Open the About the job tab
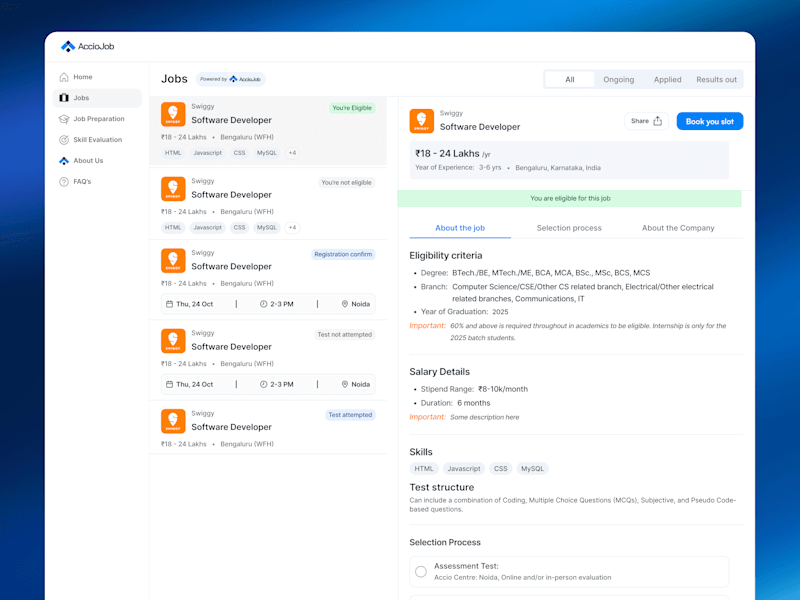 (x=460, y=228)
